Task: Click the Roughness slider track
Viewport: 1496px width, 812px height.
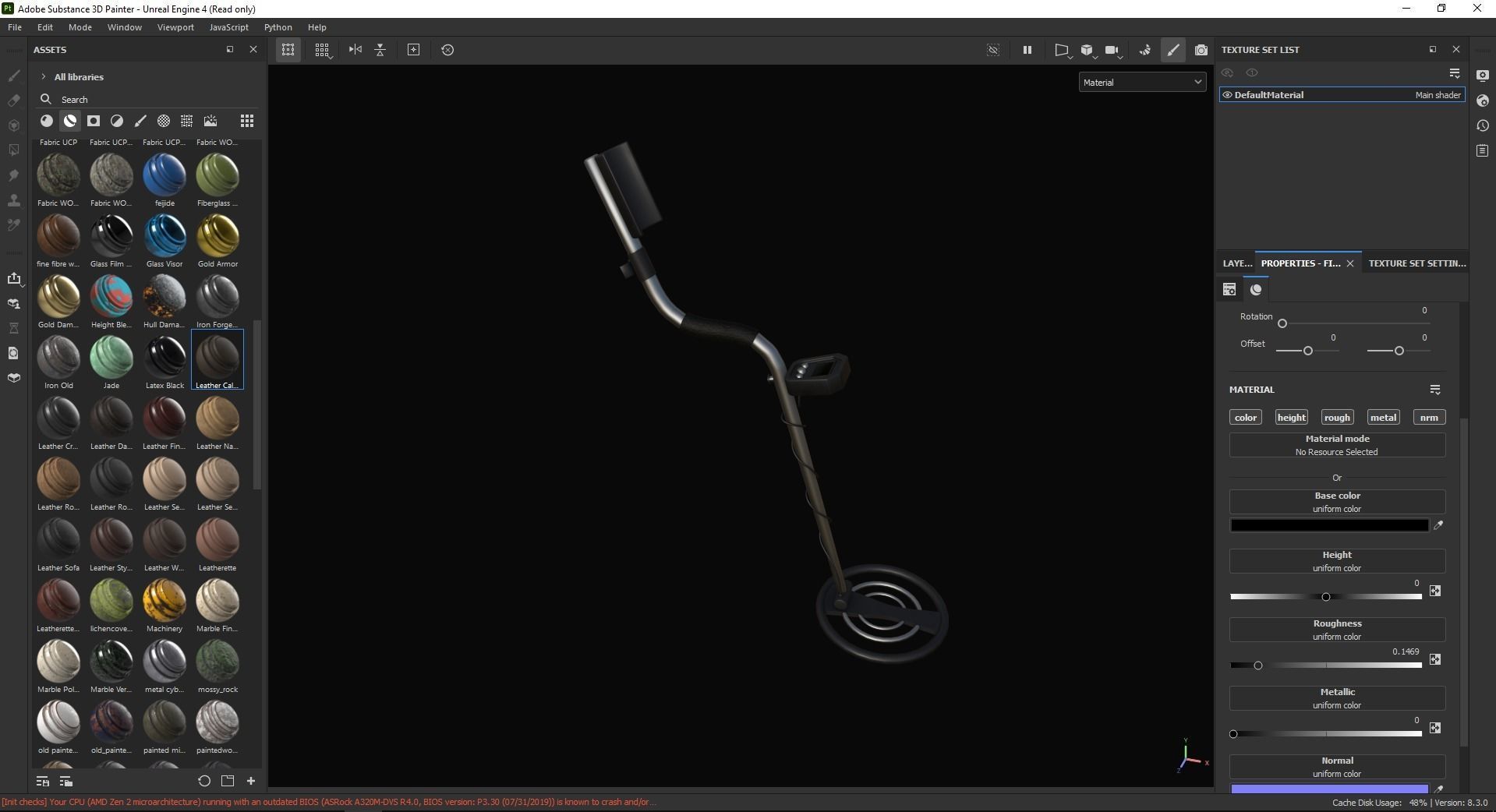Action: click(x=1326, y=665)
